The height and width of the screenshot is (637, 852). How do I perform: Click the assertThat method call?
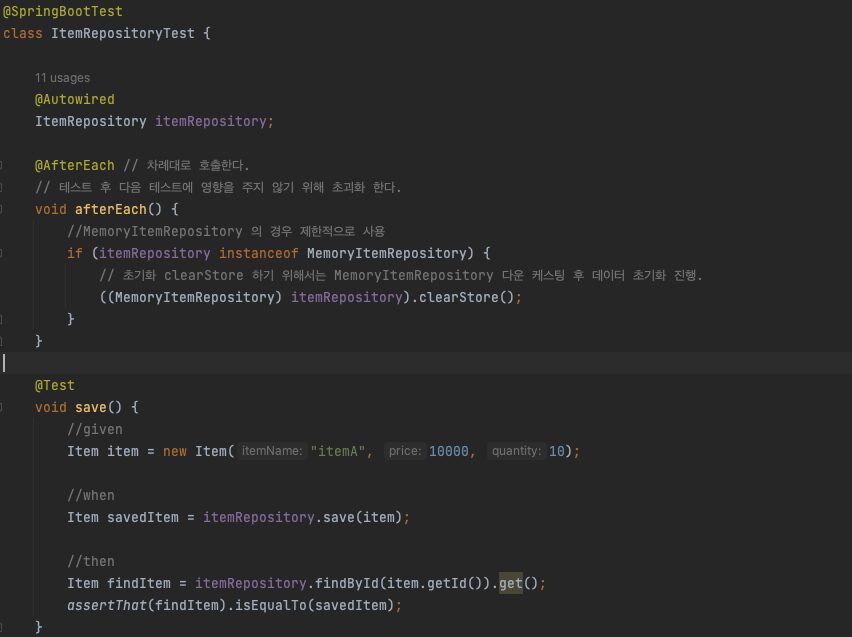pos(107,605)
